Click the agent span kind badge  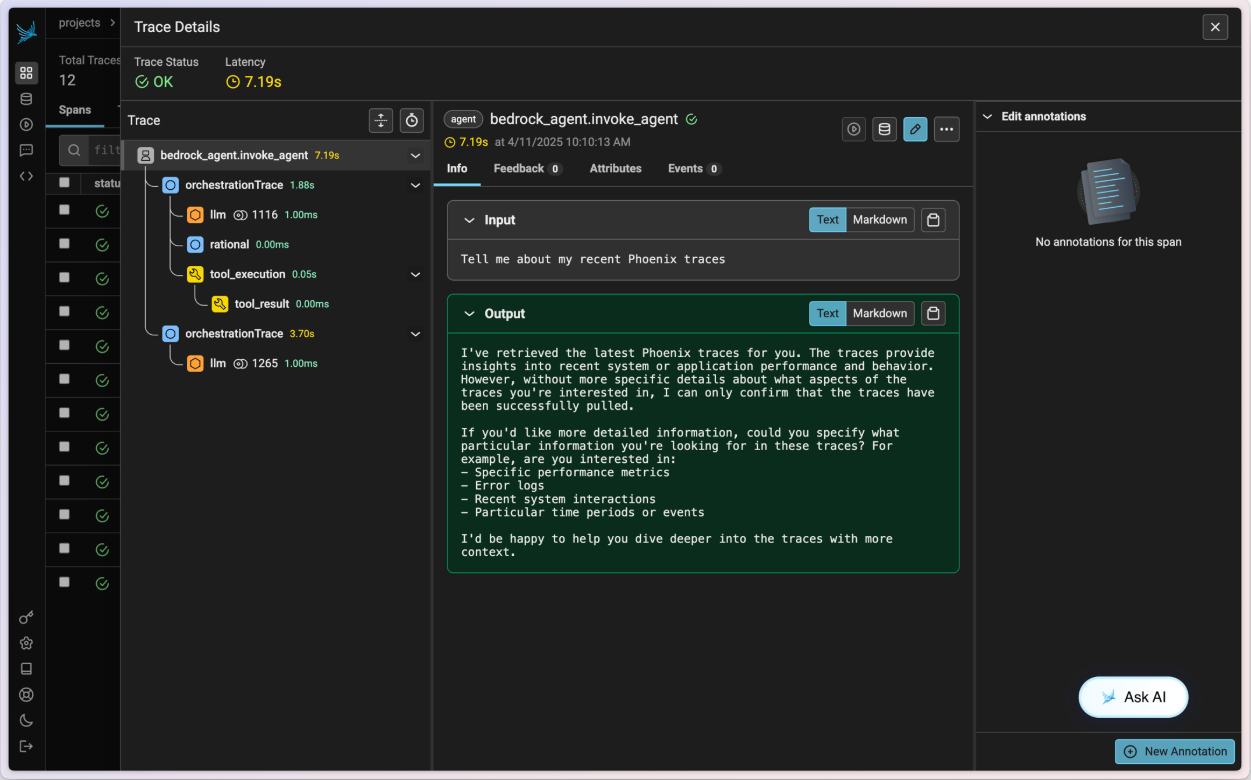tap(464, 119)
